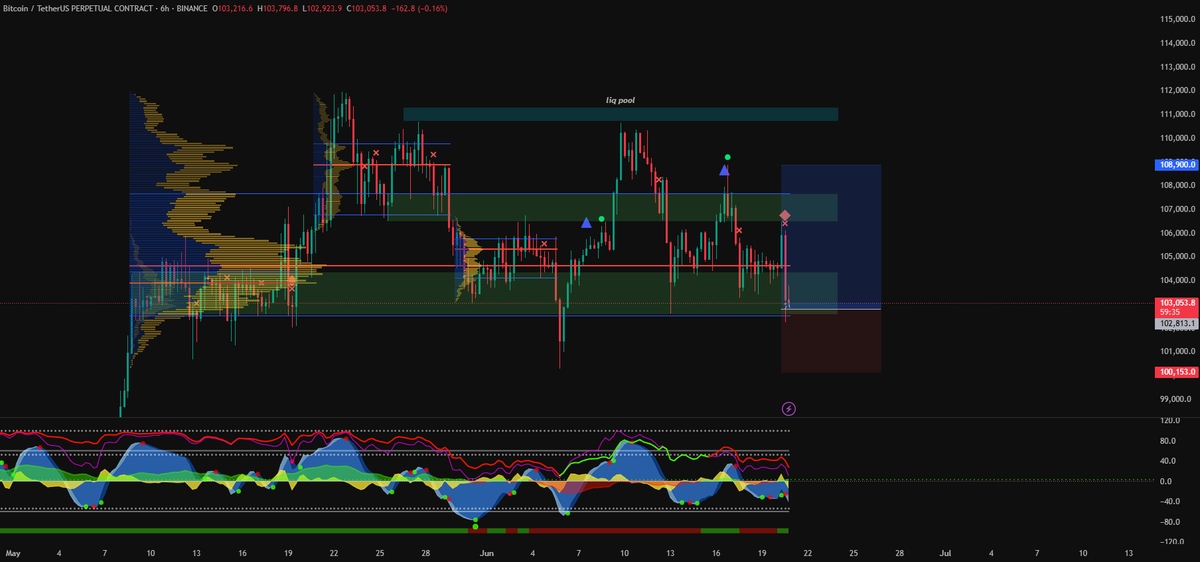Image resolution: width=1200 pixels, height=562 pixels.
Task: Select the green dot above the June 16 triangle
Action: click(x=727, y=157)
